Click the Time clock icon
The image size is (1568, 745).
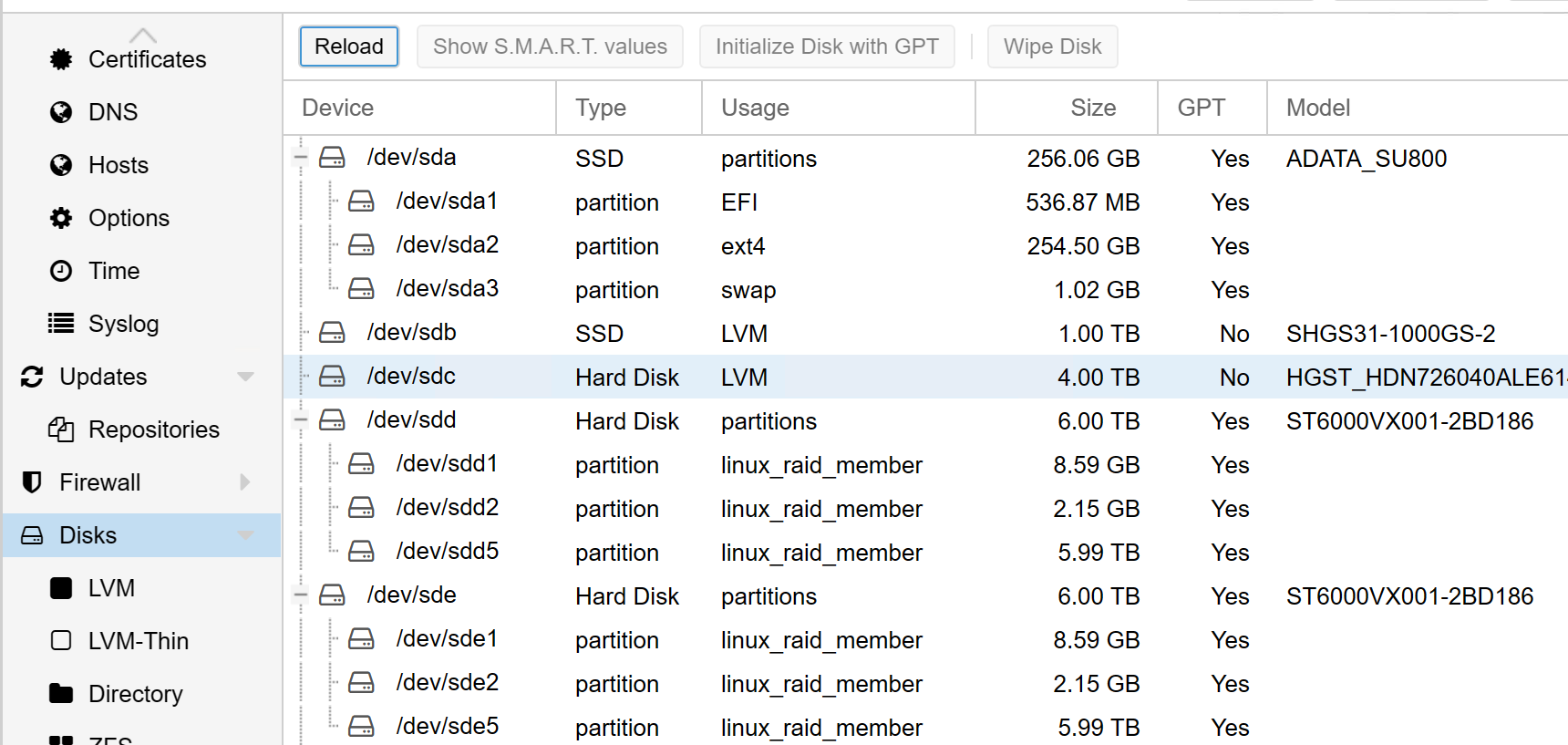pyautogui.click(x=61, y=271)
